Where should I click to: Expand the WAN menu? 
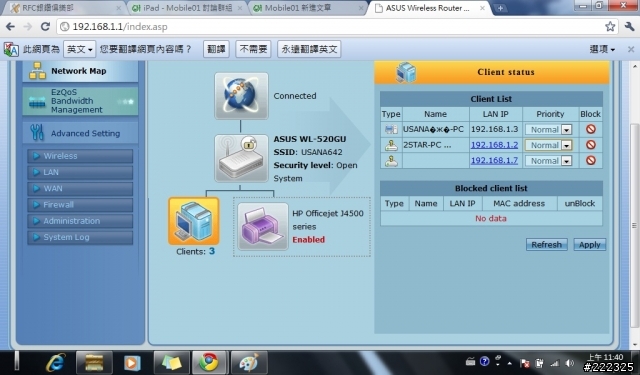(x=80, y=189)
